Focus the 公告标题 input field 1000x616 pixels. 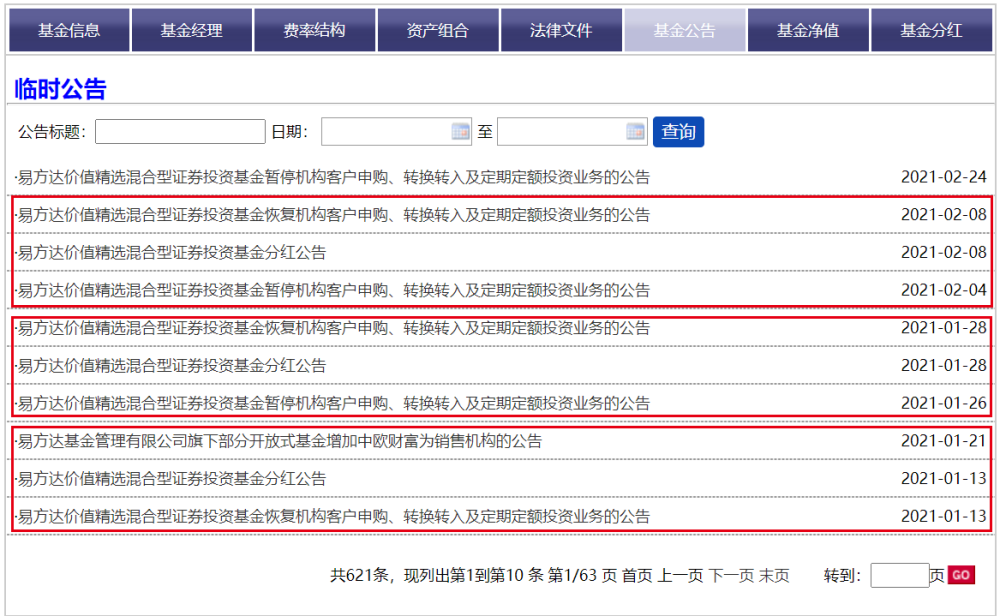(x=180, y=131)
